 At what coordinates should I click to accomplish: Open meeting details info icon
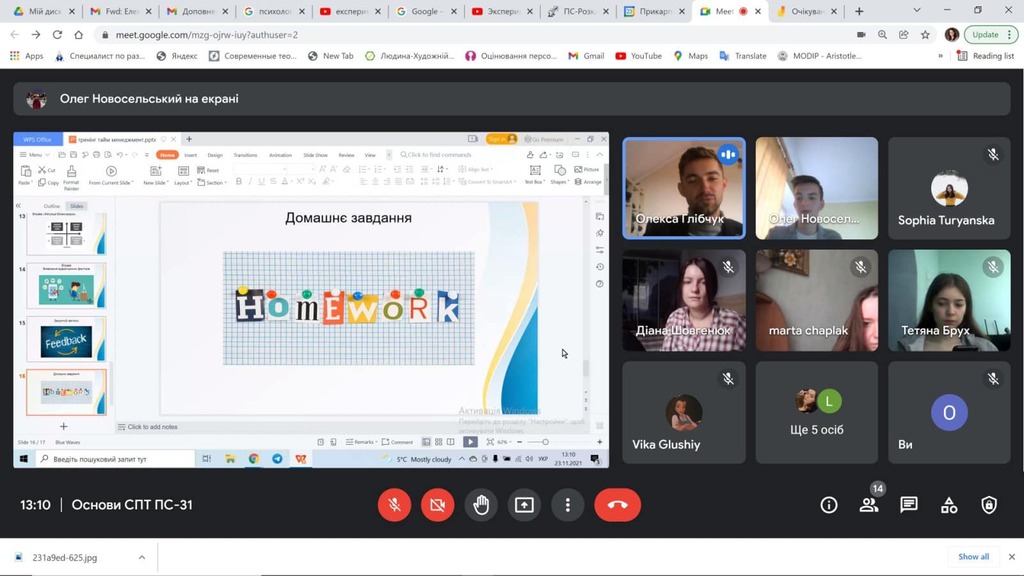[829, 505]
